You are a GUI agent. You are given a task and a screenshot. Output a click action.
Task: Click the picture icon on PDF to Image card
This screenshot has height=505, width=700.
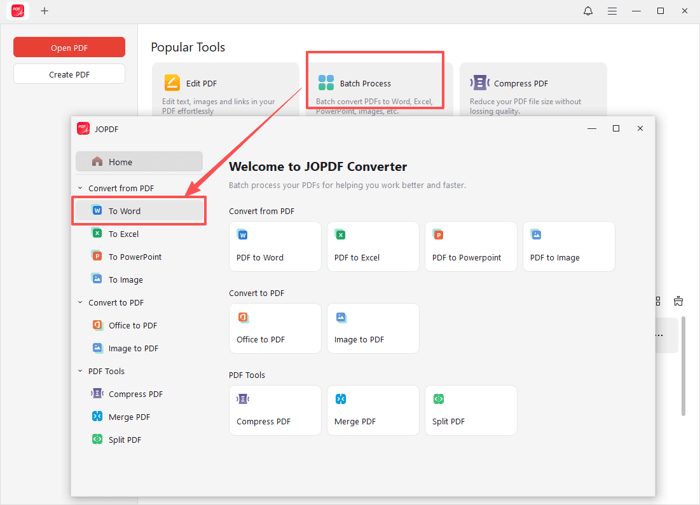[x=536, y=234]
